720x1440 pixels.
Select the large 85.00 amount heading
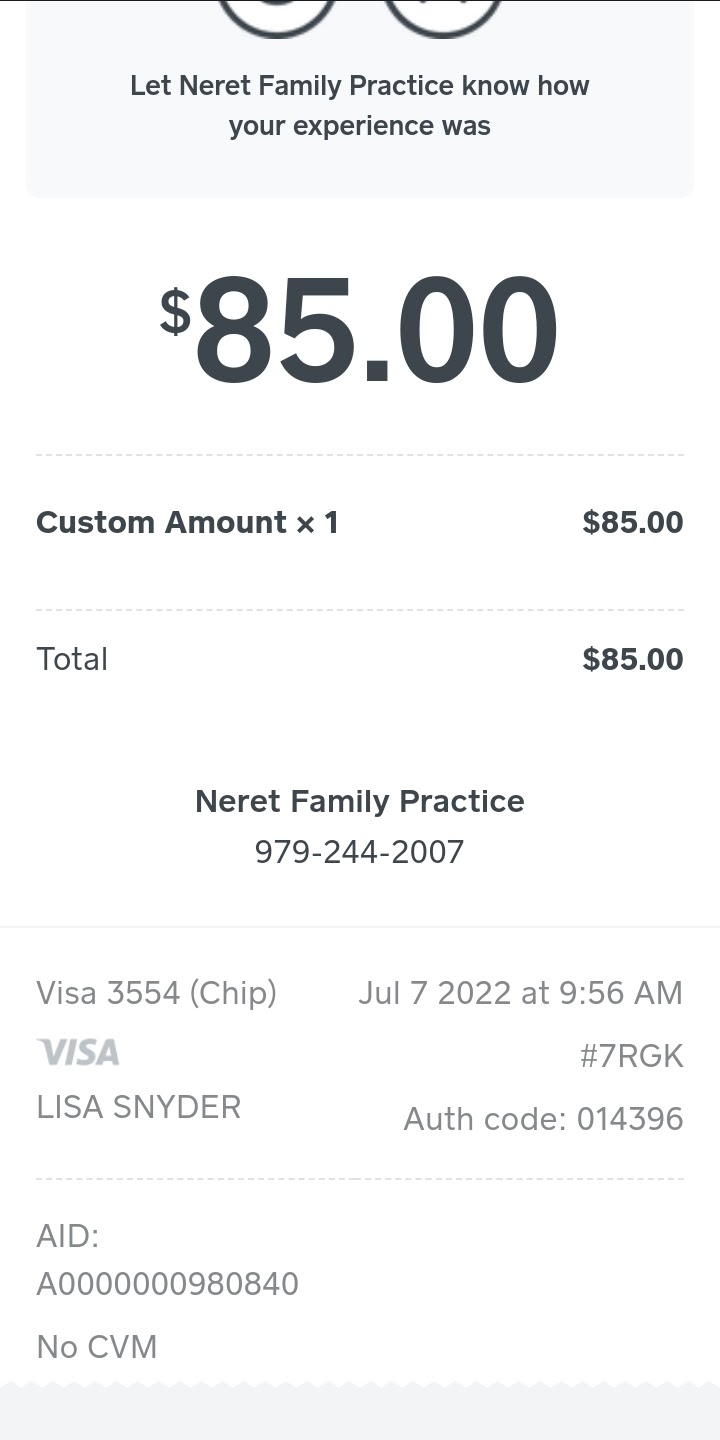[376, 330]
